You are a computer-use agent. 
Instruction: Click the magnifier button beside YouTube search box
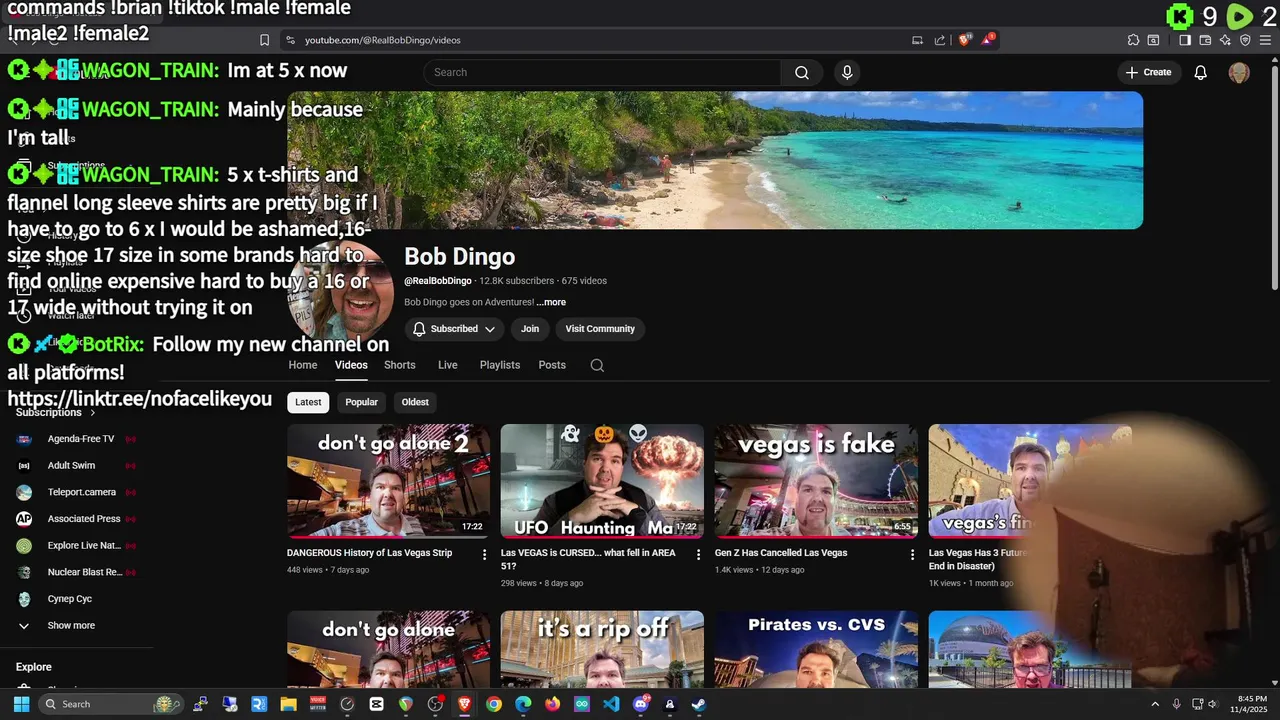(801, 72)
